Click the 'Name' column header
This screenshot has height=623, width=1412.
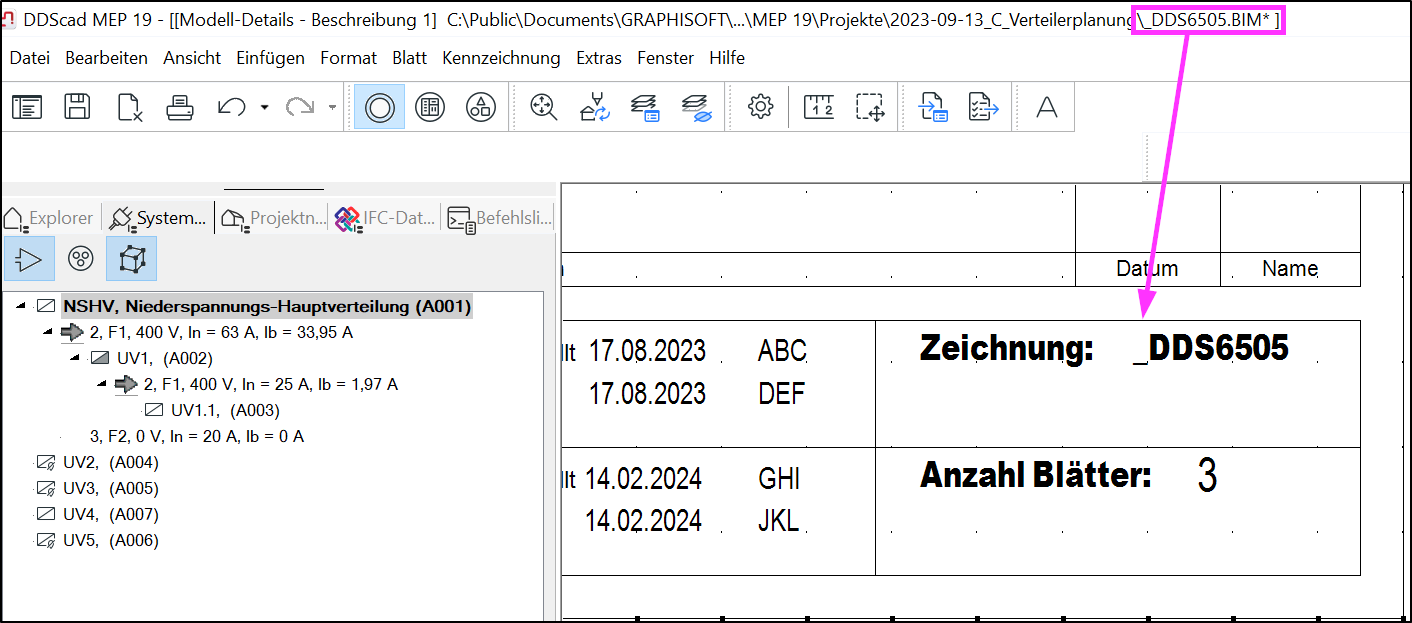click(1290, 268)
